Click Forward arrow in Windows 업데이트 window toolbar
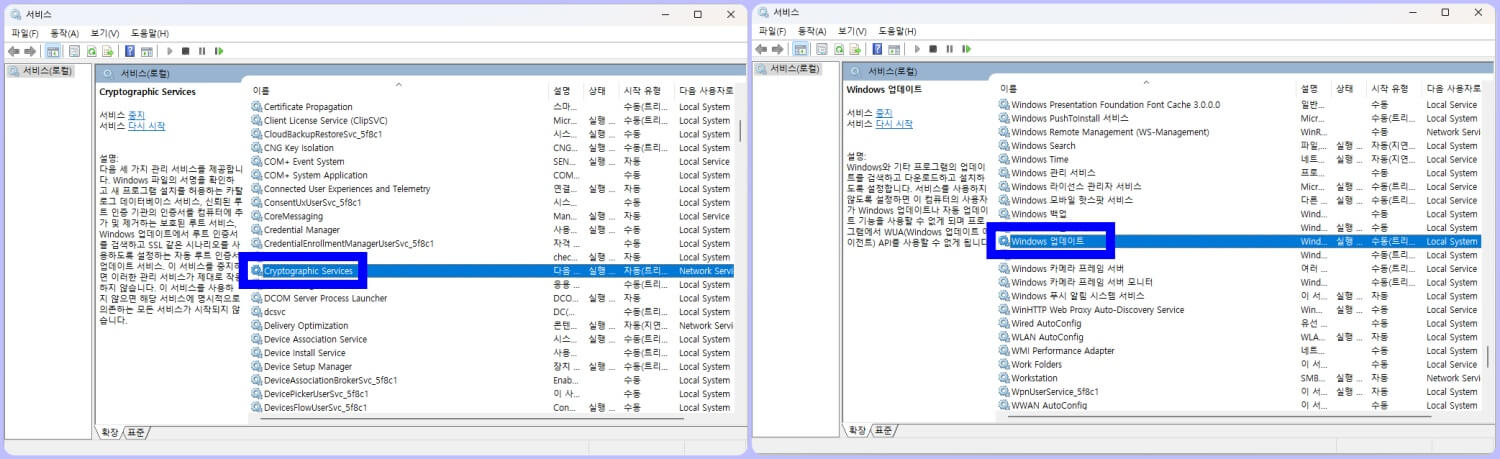 [x=778, y=49]
